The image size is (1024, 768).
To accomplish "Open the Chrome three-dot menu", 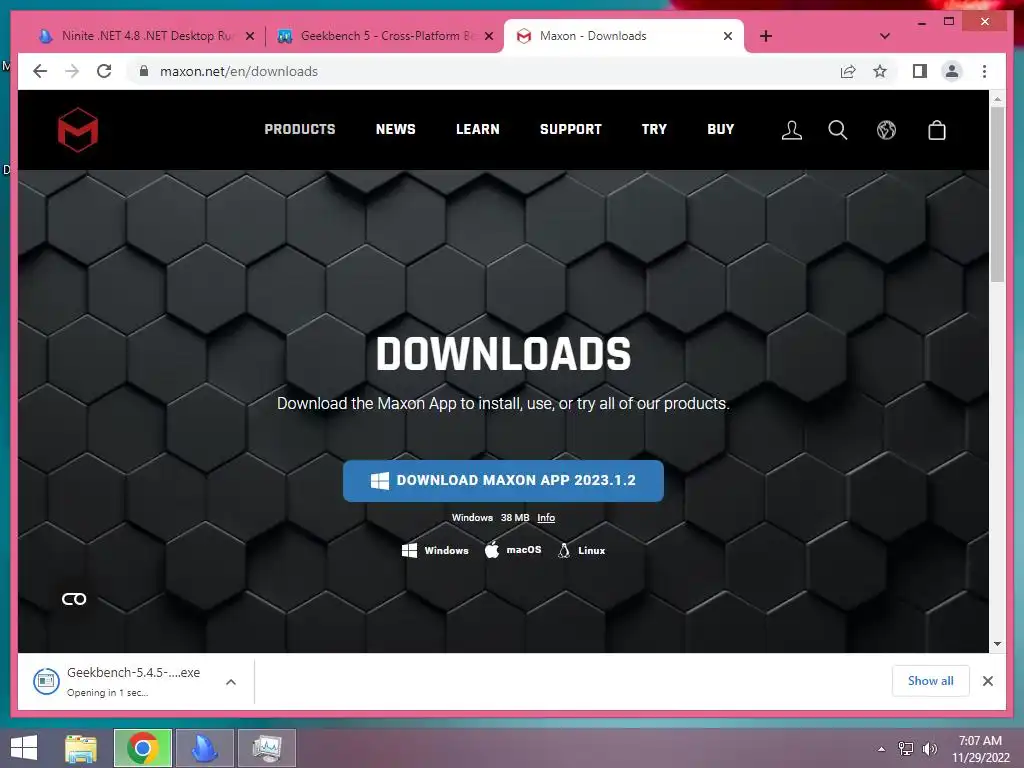I will [984, 71].
